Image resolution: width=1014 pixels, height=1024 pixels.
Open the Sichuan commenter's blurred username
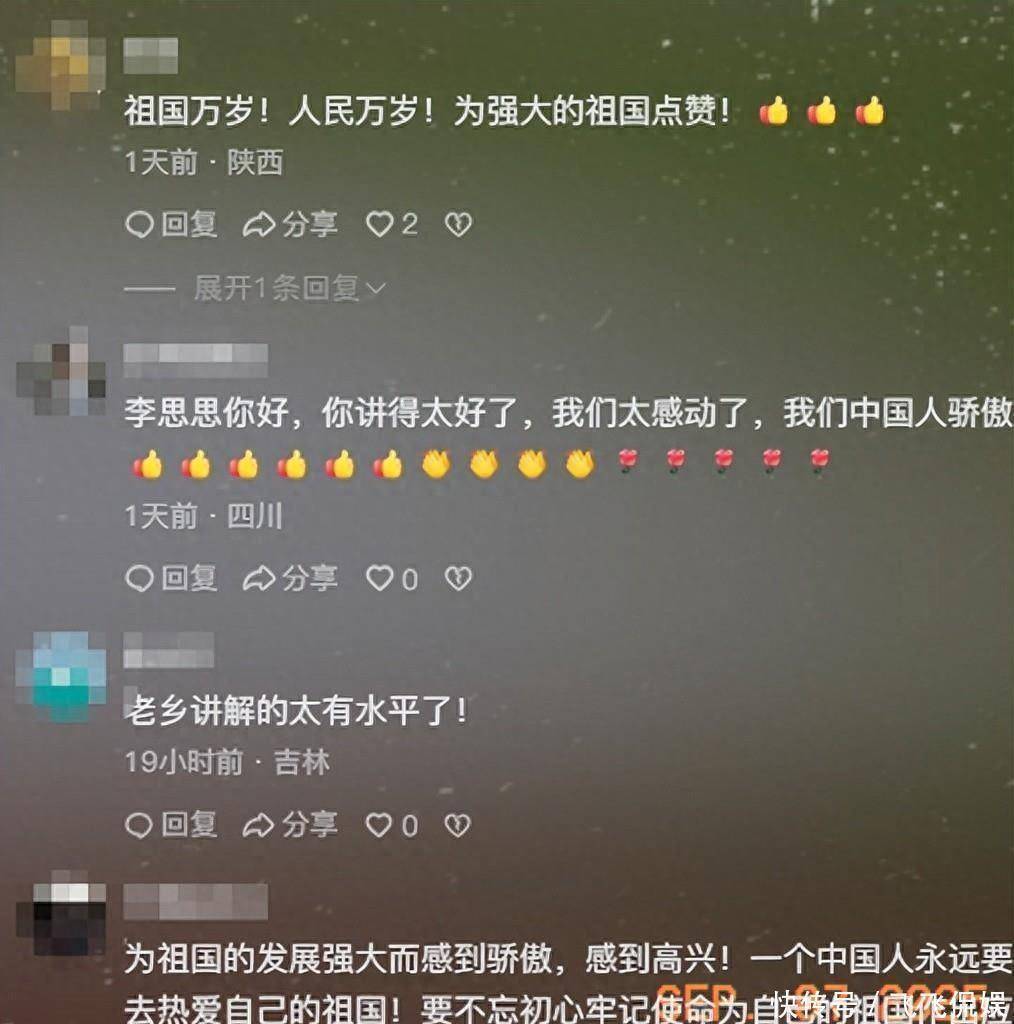[x=196, y=360]
